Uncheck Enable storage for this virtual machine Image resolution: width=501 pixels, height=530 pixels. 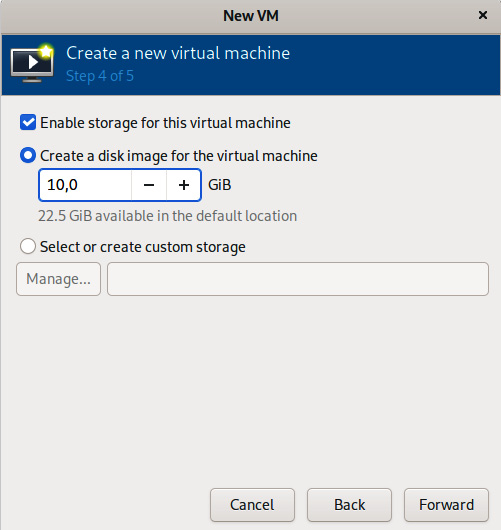coord(28,122)
